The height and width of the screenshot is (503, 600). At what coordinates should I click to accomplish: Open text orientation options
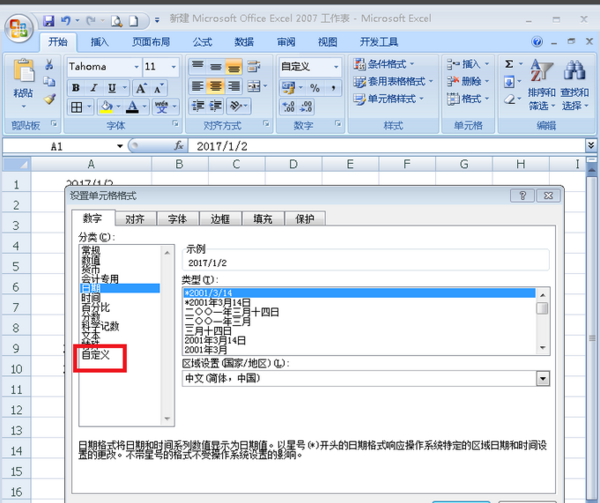[236, 106]
